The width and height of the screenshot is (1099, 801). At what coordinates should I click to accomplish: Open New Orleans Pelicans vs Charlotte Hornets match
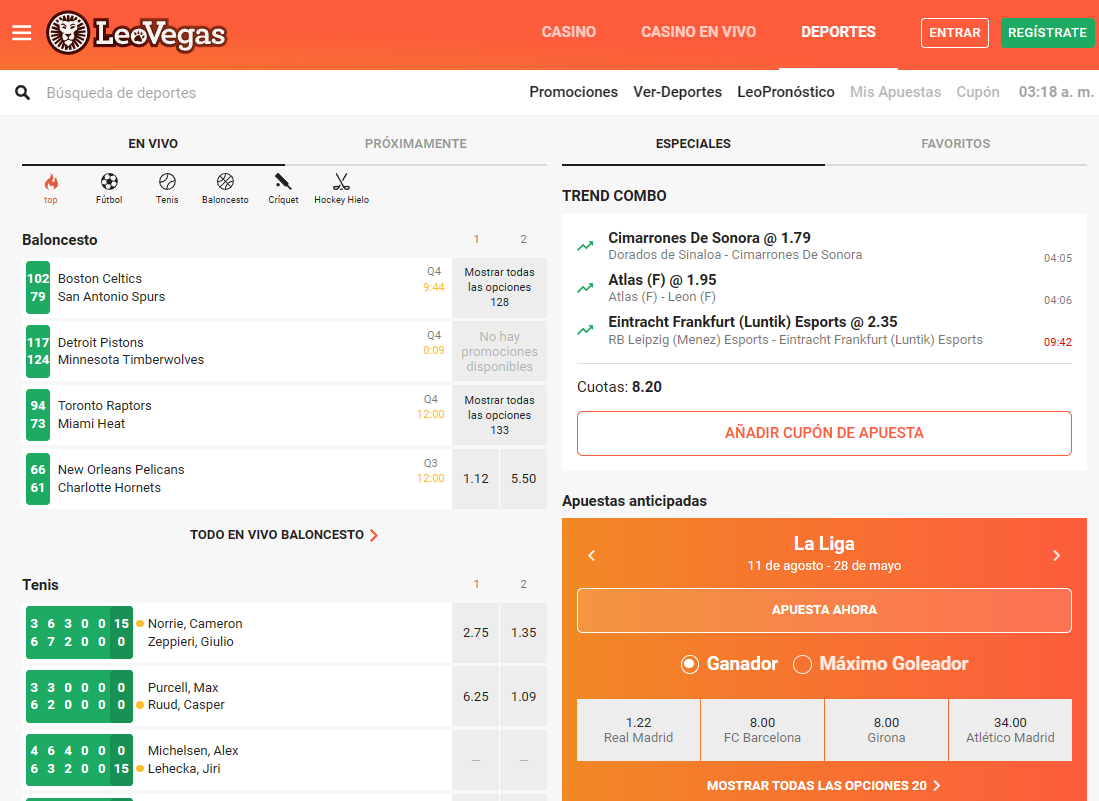[x=237, y=479]
